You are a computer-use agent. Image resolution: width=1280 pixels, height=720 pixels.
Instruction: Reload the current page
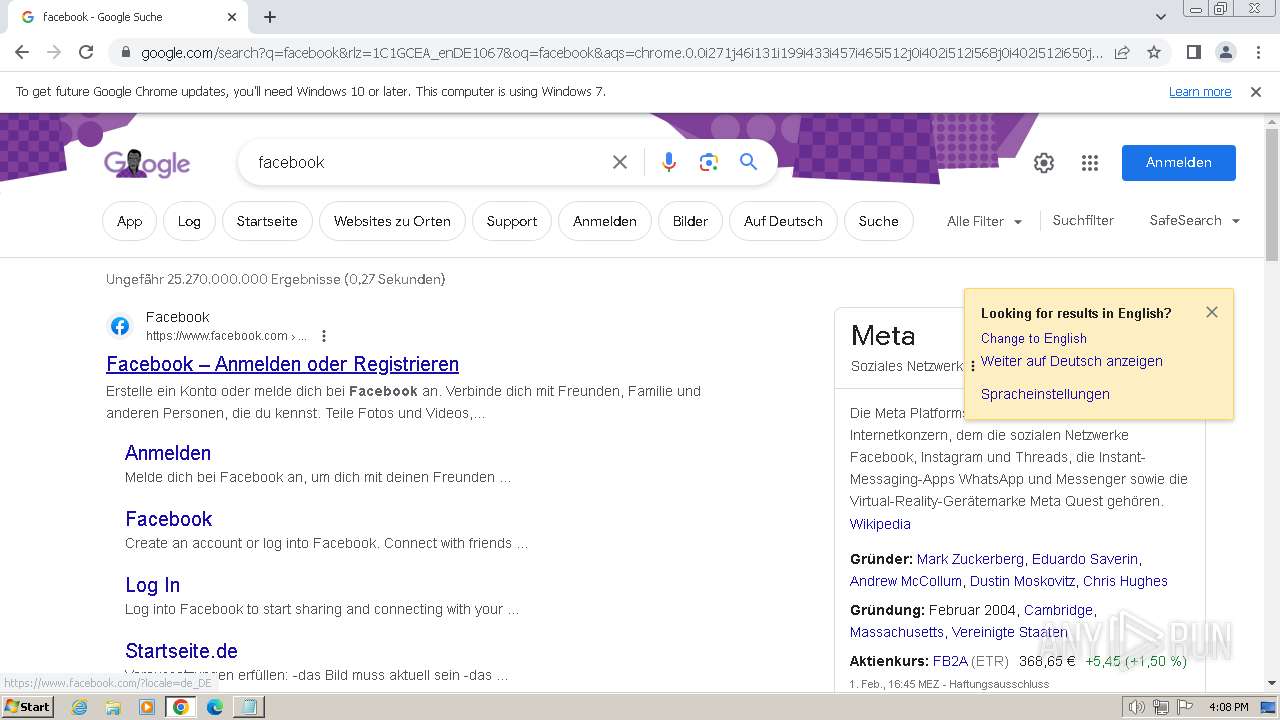click(x=86, y=52)
